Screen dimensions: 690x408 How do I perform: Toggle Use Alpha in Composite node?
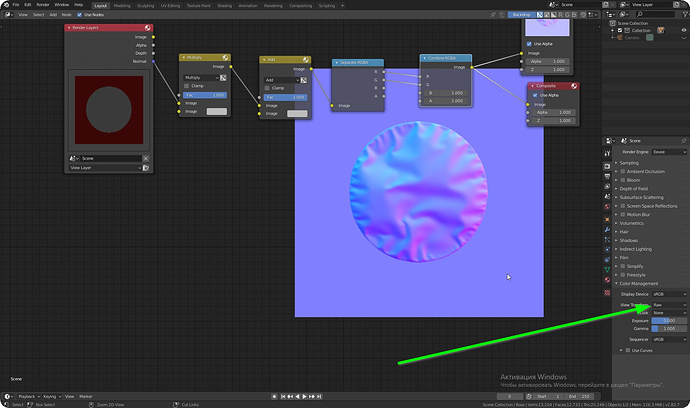pos(535,95)
